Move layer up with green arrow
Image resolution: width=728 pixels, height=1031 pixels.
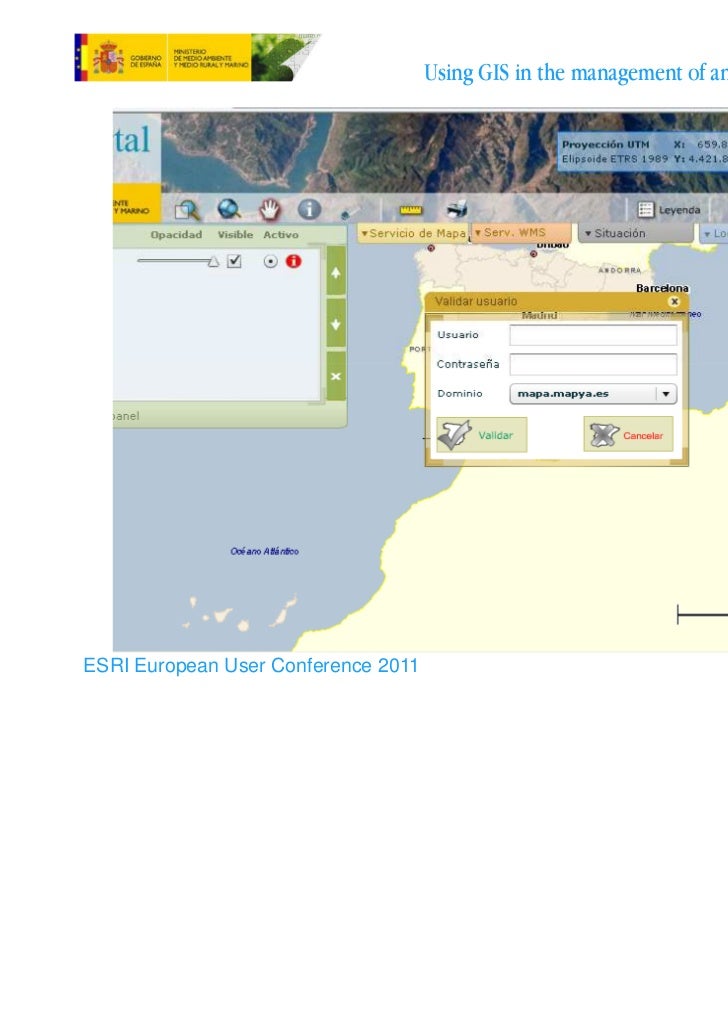tap(336, 272)
